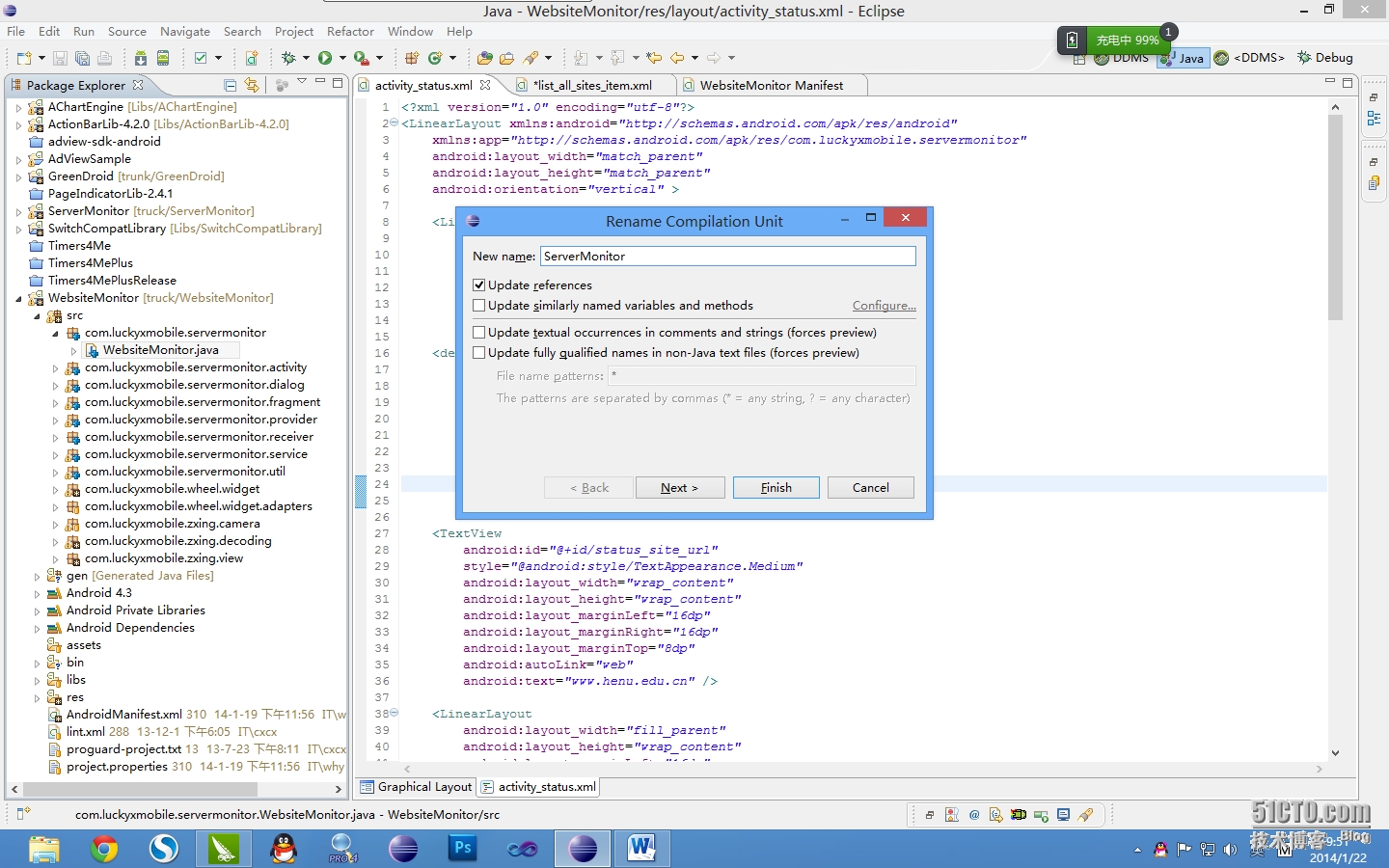Start debugging with the bug icon

(x=287, y=58)
